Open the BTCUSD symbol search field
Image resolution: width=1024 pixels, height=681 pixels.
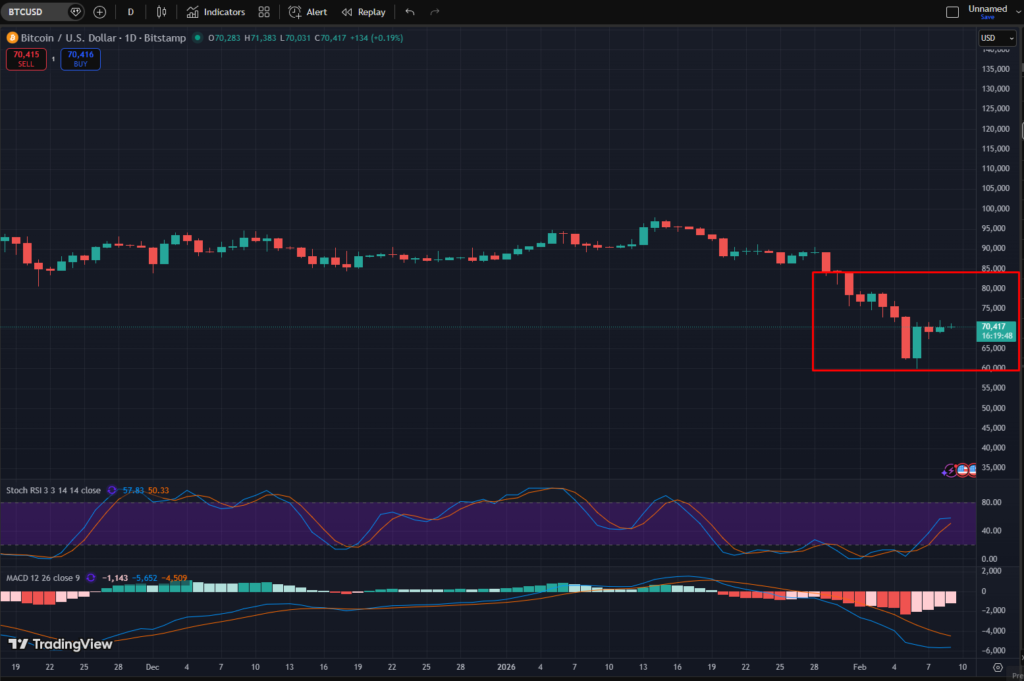(30, 11)
